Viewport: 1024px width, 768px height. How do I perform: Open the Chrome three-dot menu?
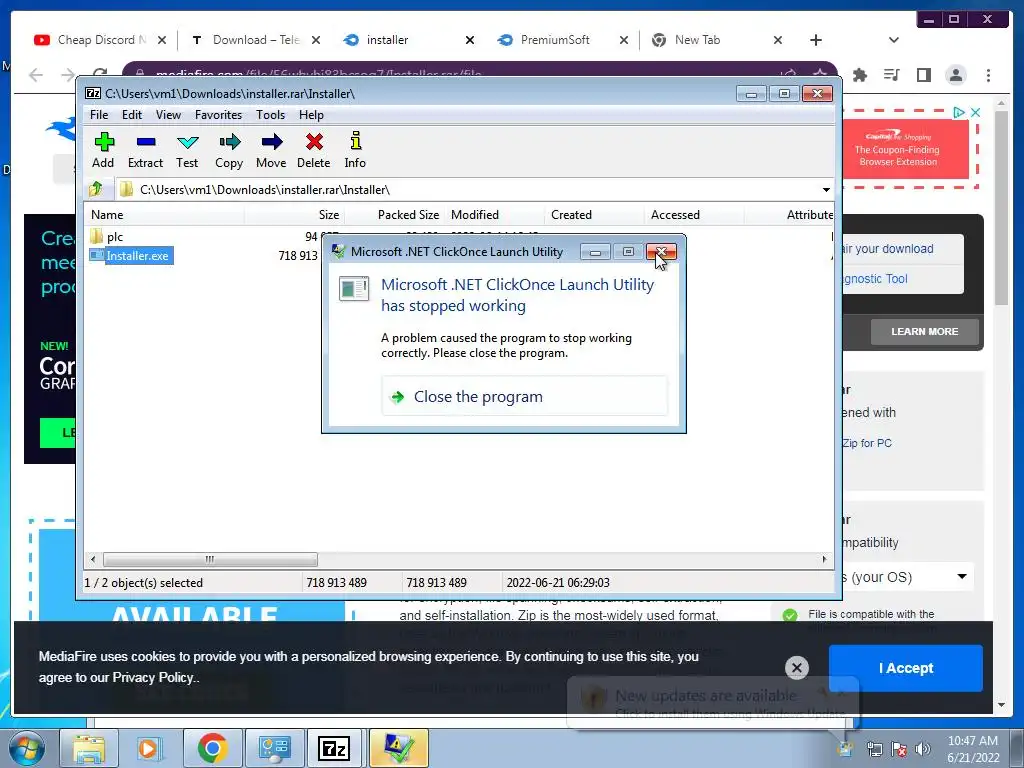[988, 75]
